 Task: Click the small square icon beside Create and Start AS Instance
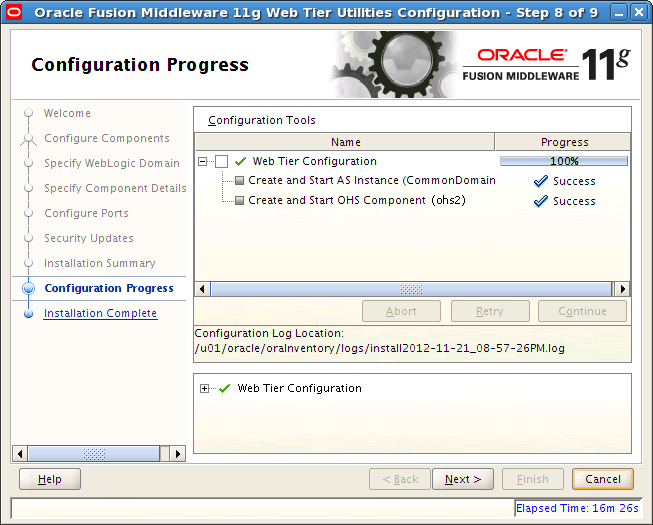pyautogui.click(x=239, y=180)
